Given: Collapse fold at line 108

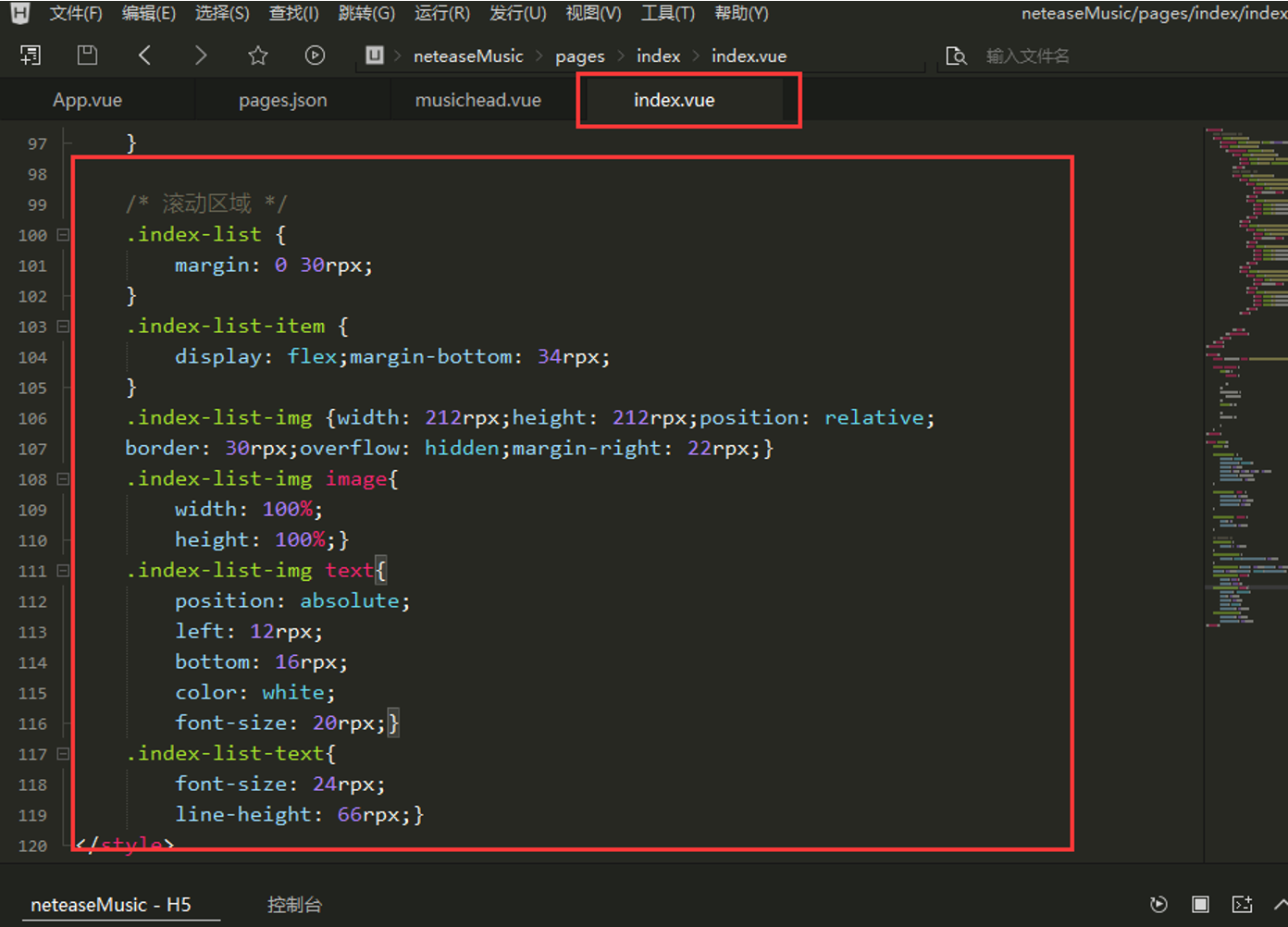Looking at the screenshot, I should point(63,479).
